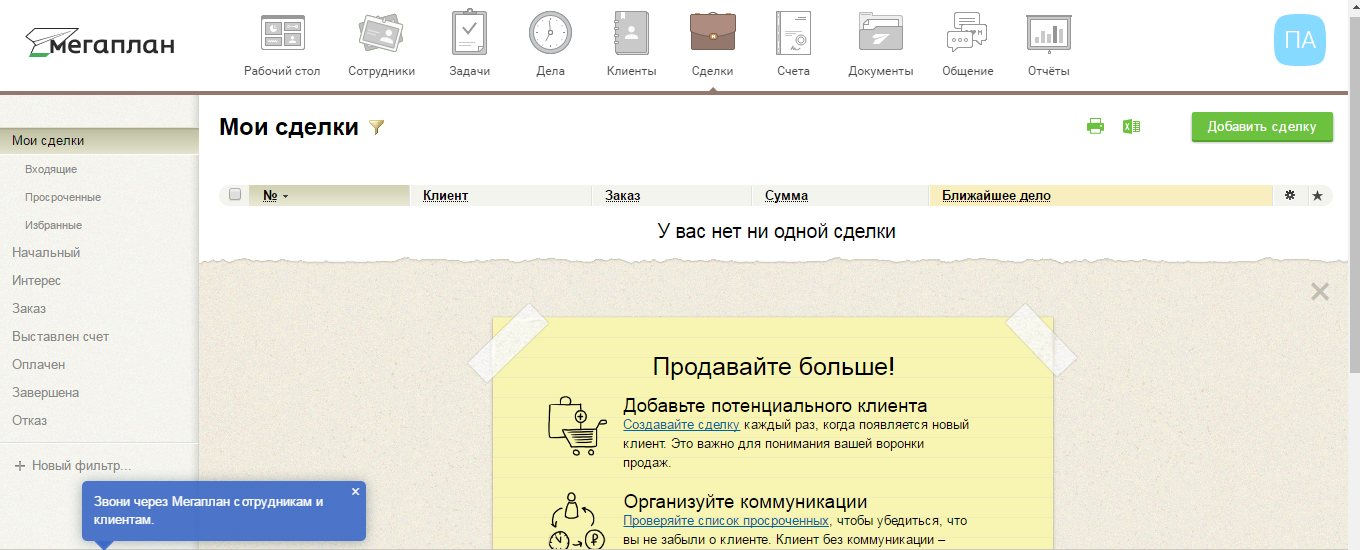Select Начальный stage filter
1360x550 pixels.
tap(46, 253)
